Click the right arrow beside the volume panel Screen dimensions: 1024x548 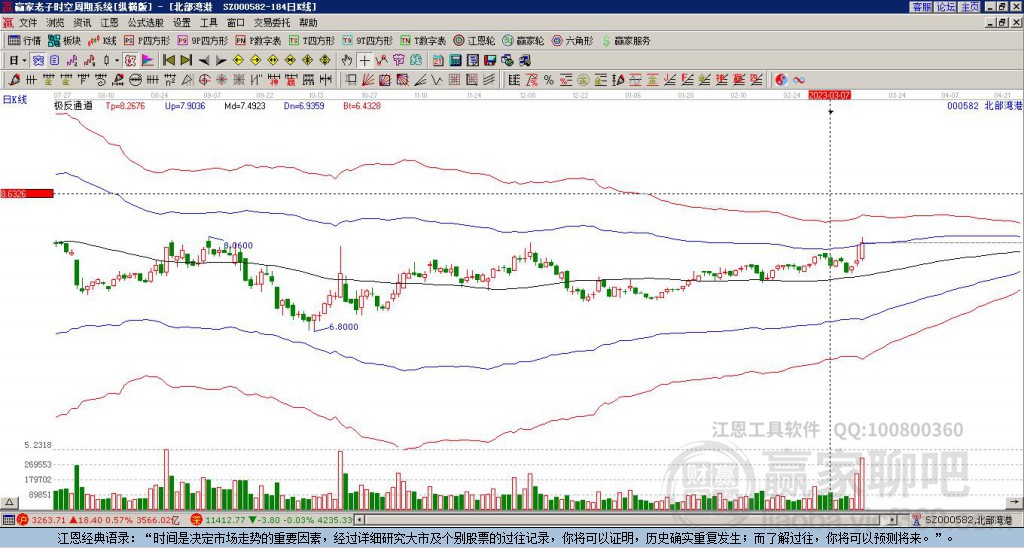(1015, 502)
